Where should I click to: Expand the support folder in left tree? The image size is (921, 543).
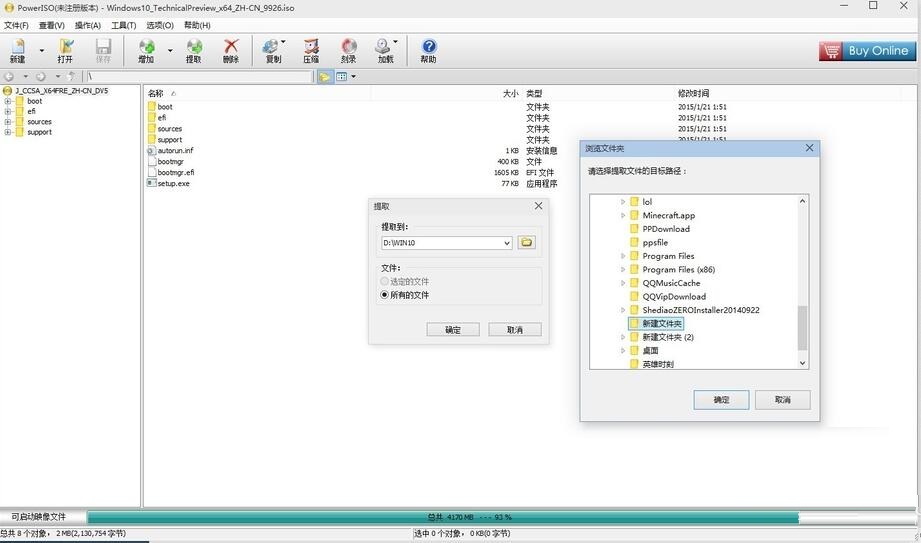[8, 132]
